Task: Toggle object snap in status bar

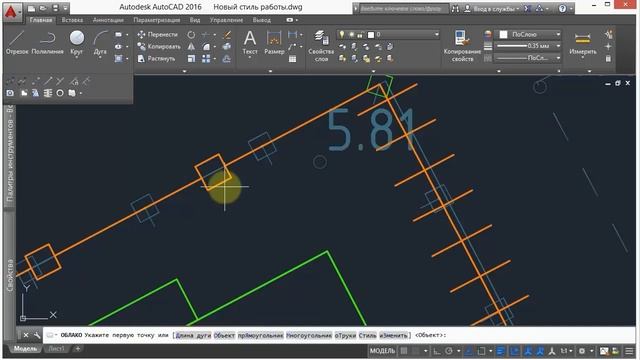Action: (x=482, y=351)
